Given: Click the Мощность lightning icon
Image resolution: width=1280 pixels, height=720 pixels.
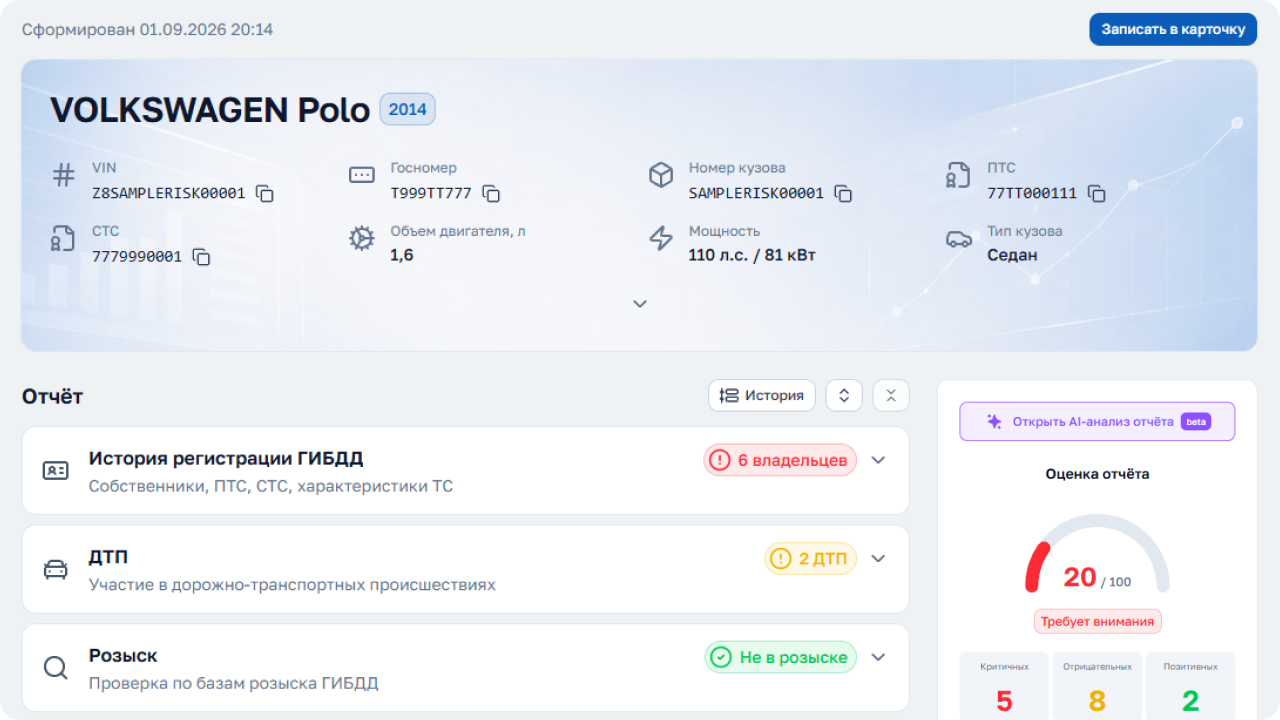Looking at the screenshot, I should coord(660,239).
